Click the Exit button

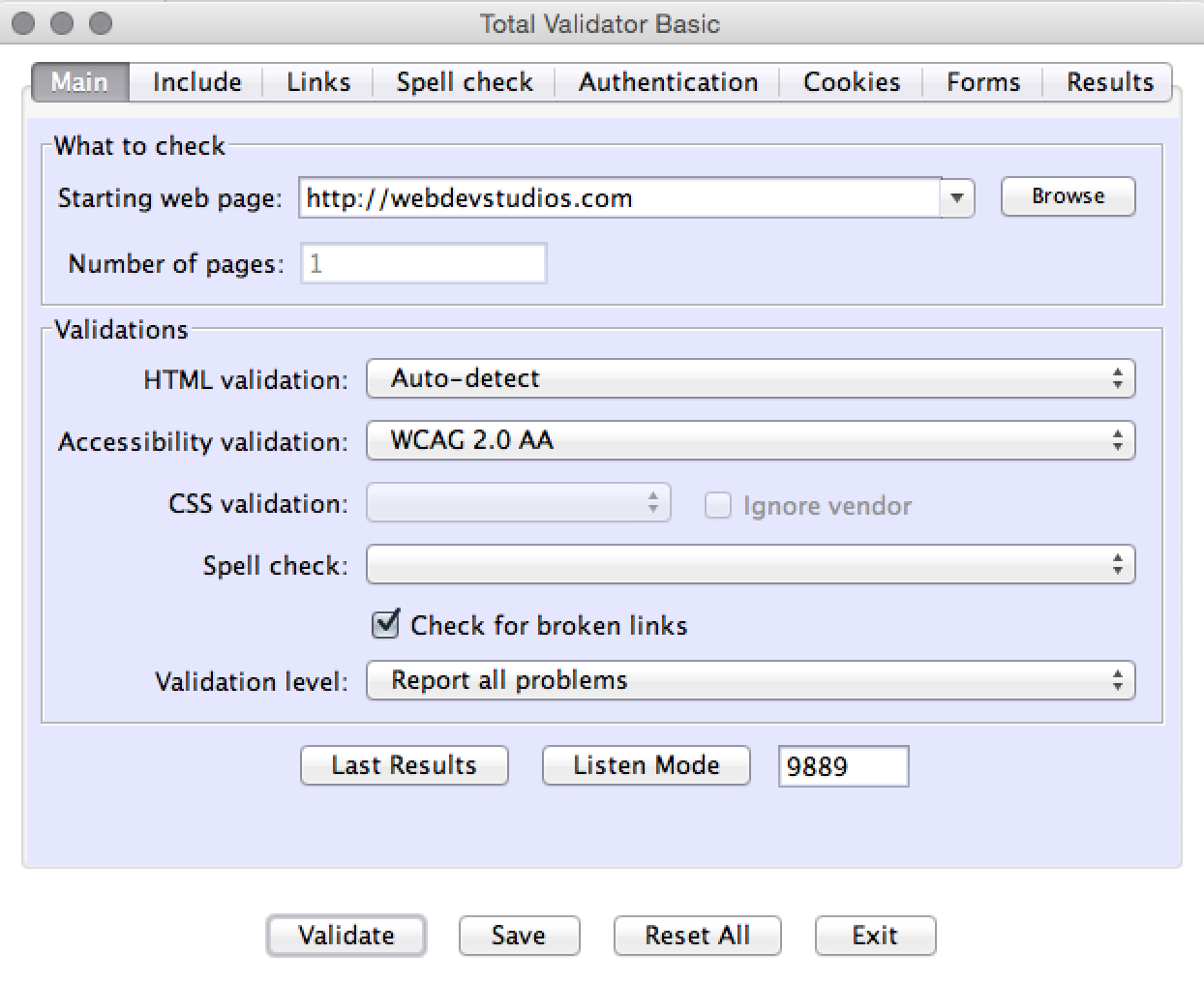(x=875, y=936)
